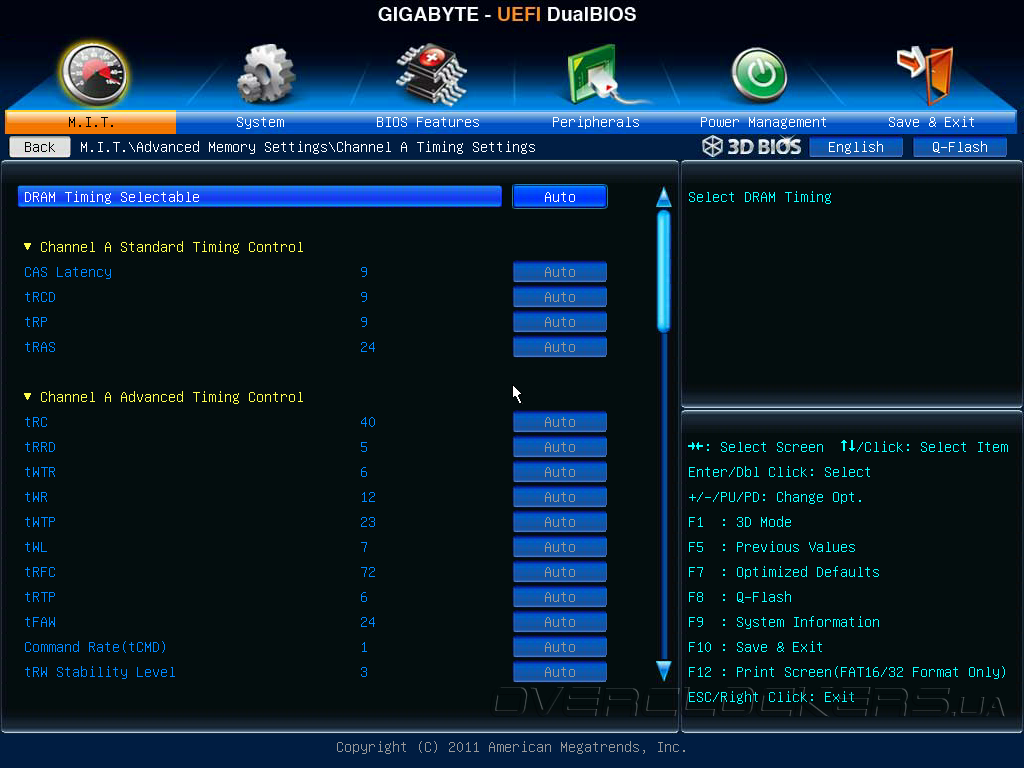Open the System gears icon
Screen dimensions: 1024x768
[266, 74]
